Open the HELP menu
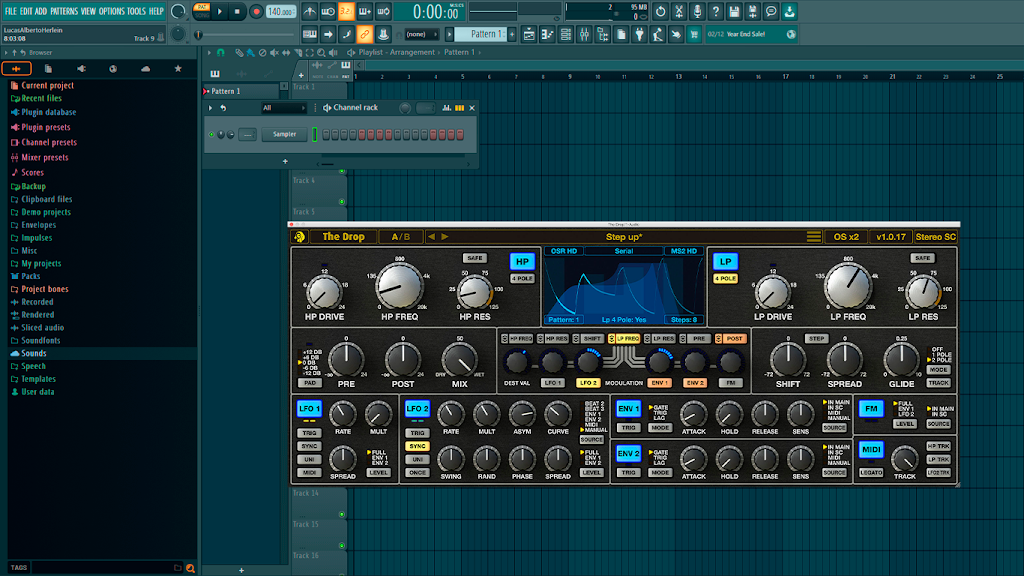This screenshot has height=576, width=1024. (156, 11)
